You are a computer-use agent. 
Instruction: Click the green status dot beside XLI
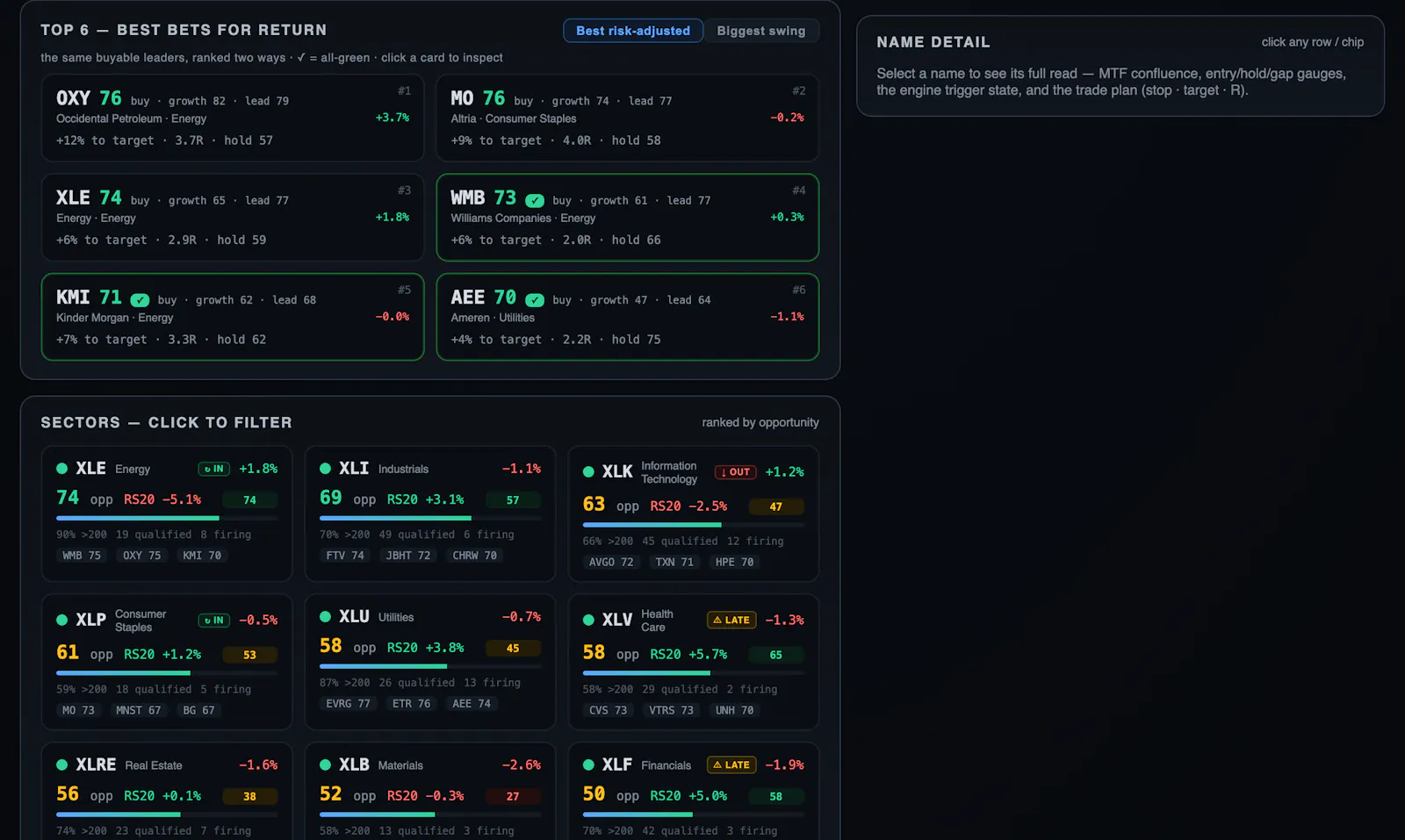click(326, 469)
